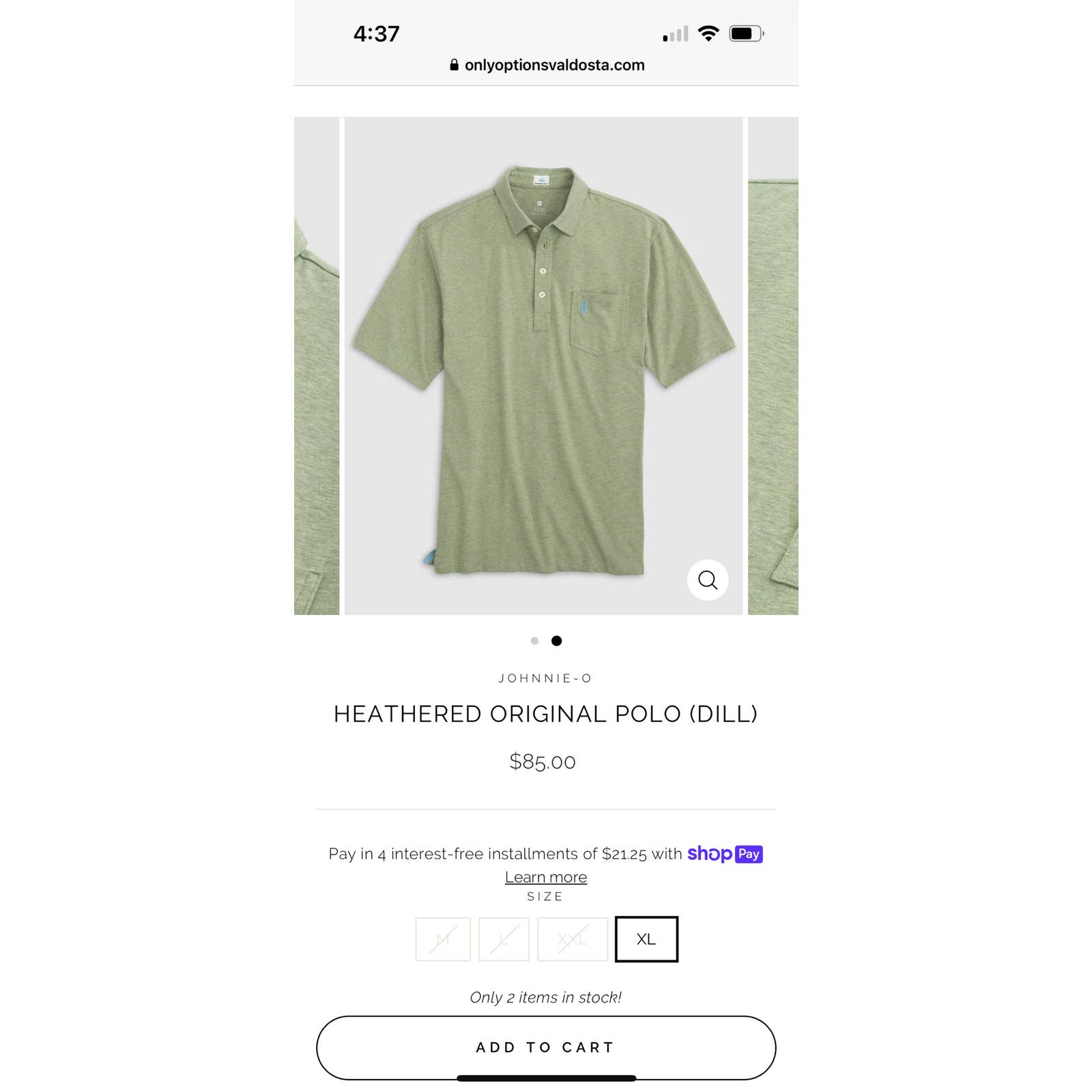This screenshot has height=1092, width=1092.
Task: Go to first image via carousel dot
Action: click(534, 641)
